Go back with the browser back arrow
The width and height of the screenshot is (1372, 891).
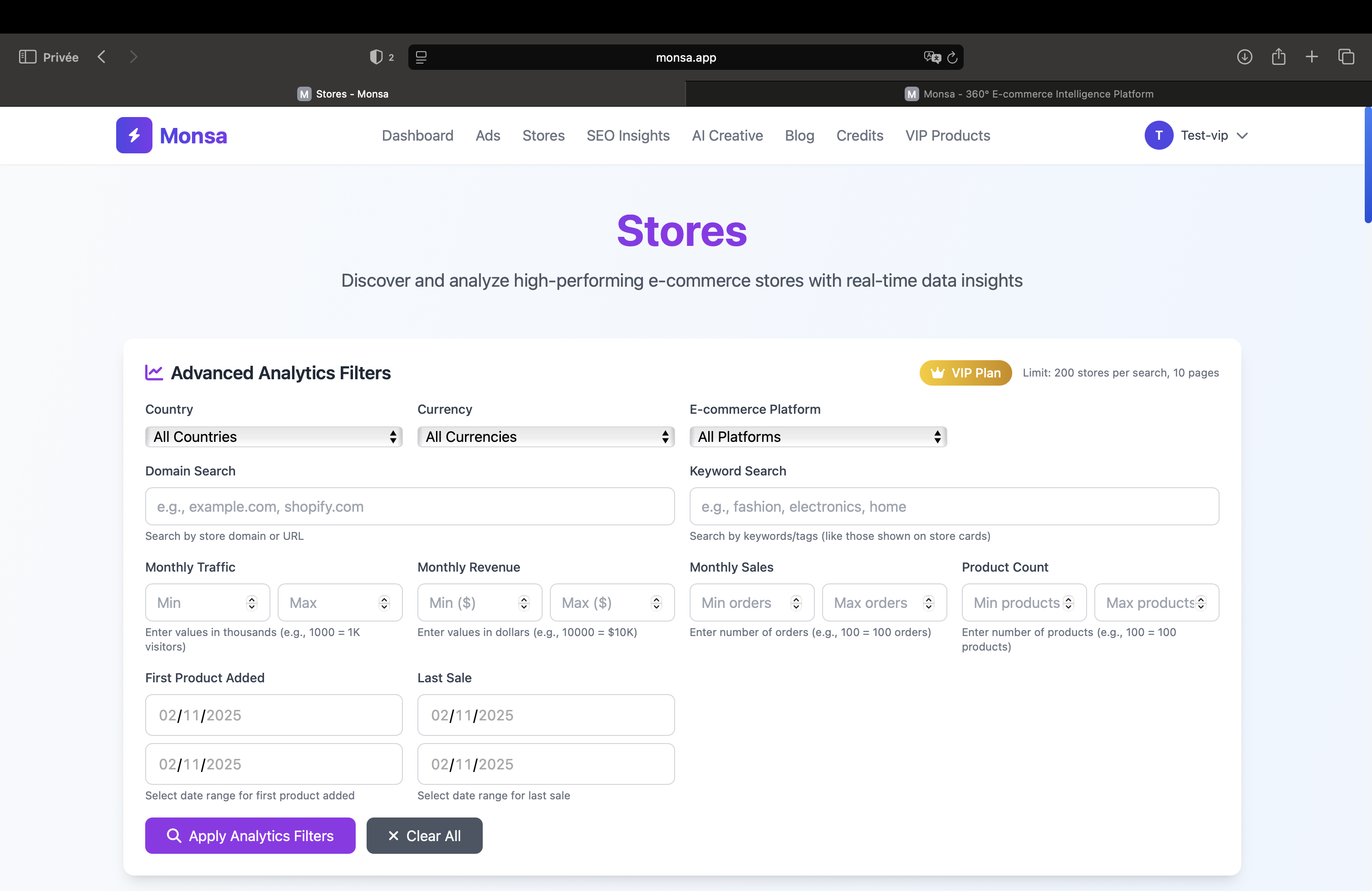(102, 56)
